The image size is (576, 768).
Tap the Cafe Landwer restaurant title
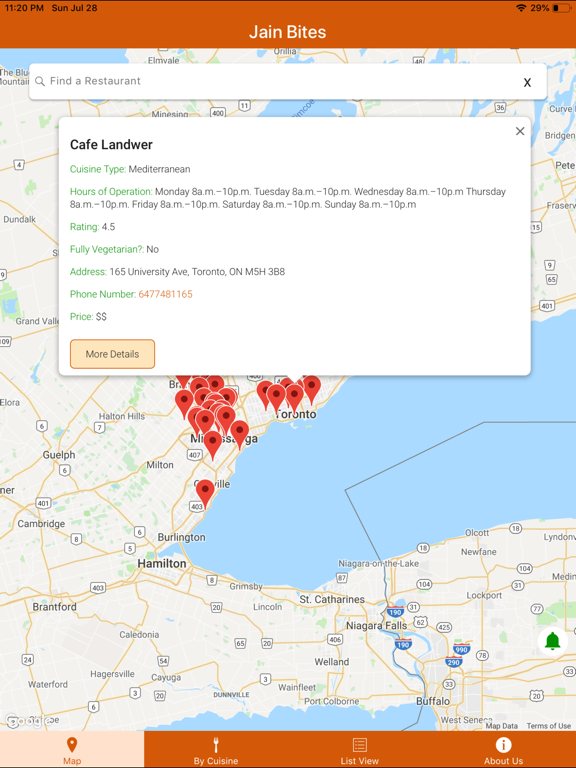click(x=111, y=144)
